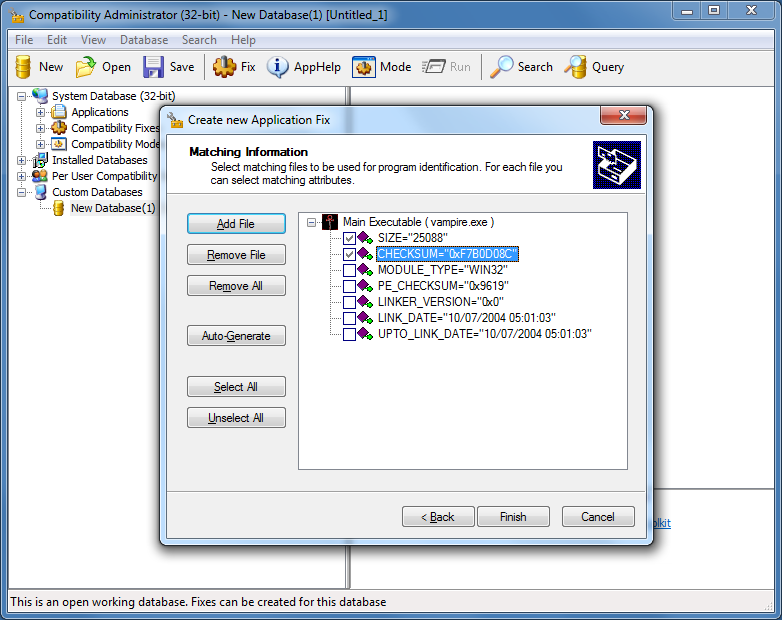Close the Create new Application Fix dialog

623,115
